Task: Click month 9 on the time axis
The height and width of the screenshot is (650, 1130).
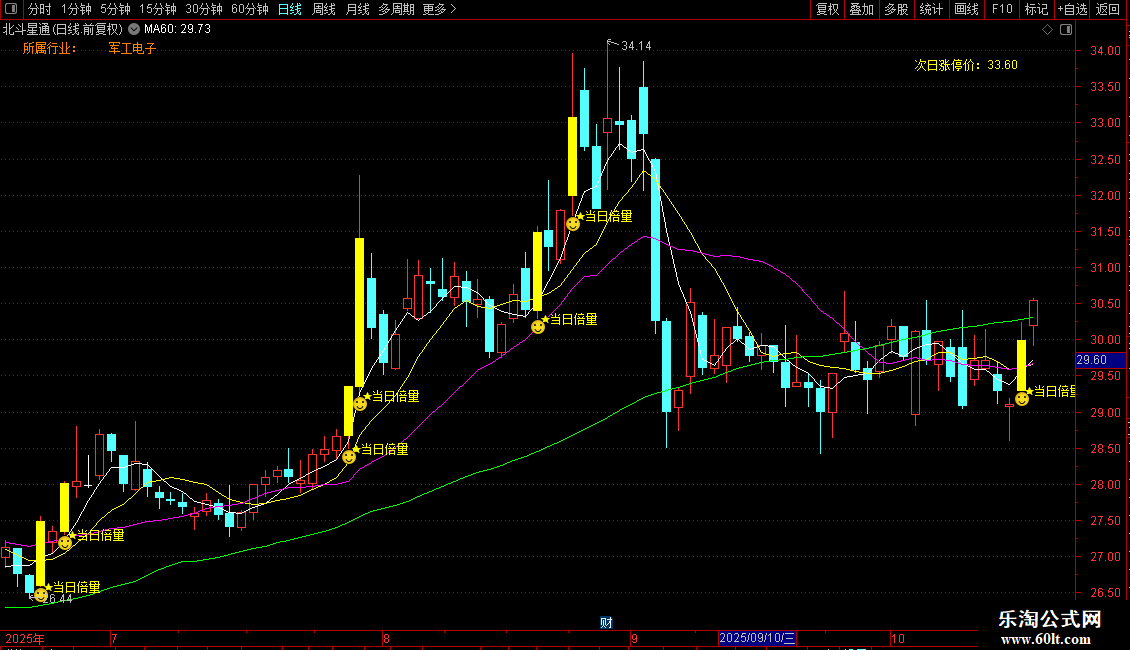Action: tap(634, 638)
